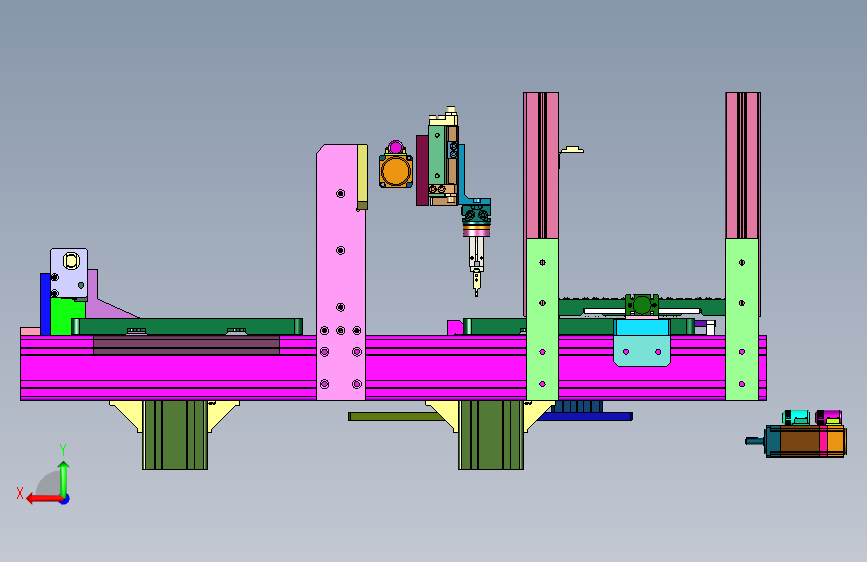867x562 pixels.
Task: Select the left dark green tray plate
Action: [x=187, y=326]
